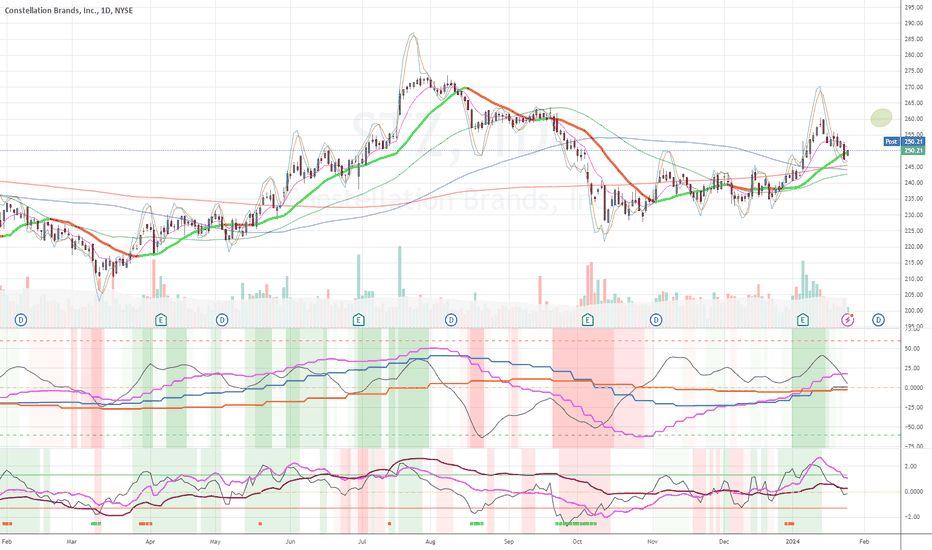Click the 275.00 price axis label

(x=914, y=71)
